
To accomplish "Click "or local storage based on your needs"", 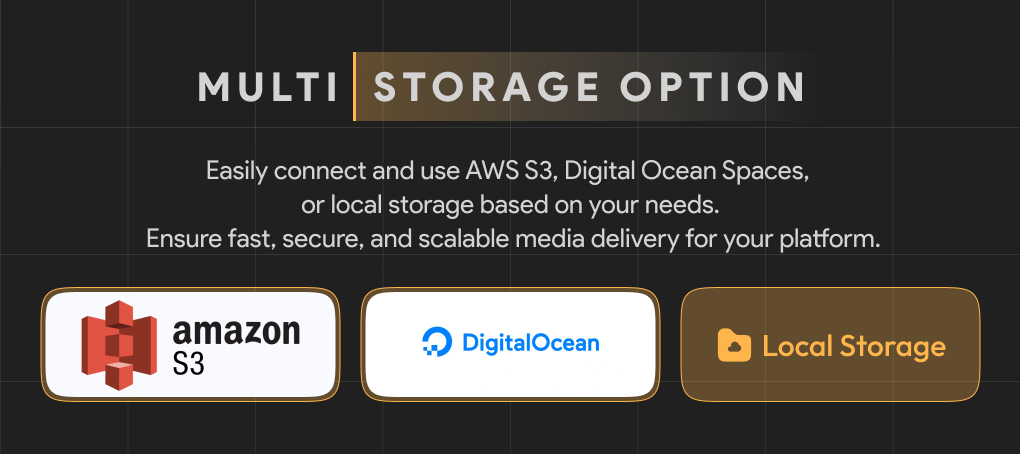I will click(x=510, y=205).
